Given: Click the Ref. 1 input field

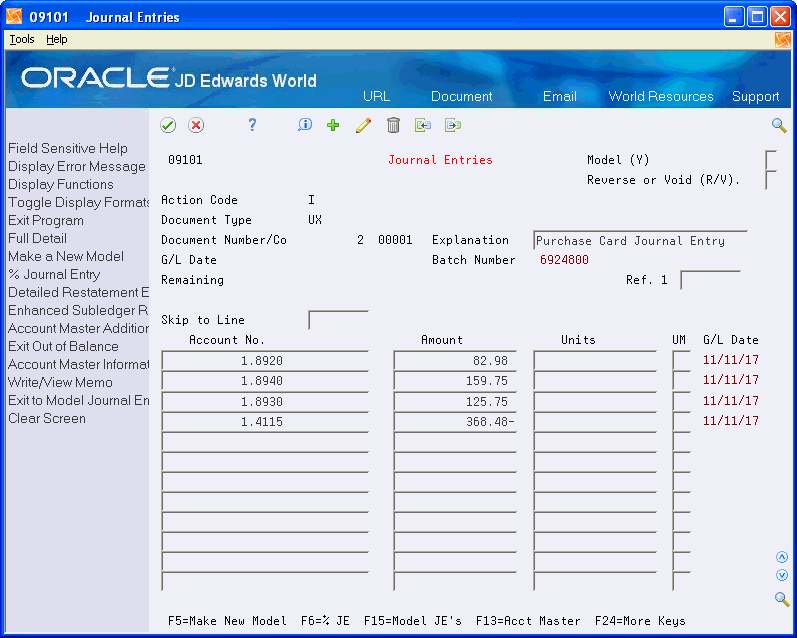Looking at the screenshot, I should (x=710, y=280).
